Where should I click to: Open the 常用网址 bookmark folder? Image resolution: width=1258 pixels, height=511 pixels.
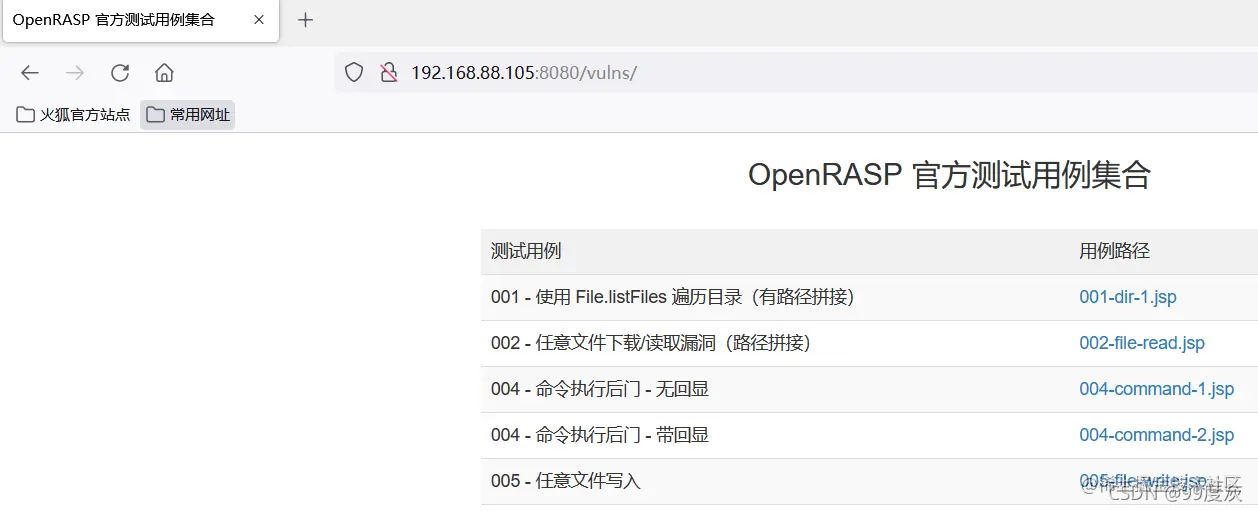(x=188, y=115)
